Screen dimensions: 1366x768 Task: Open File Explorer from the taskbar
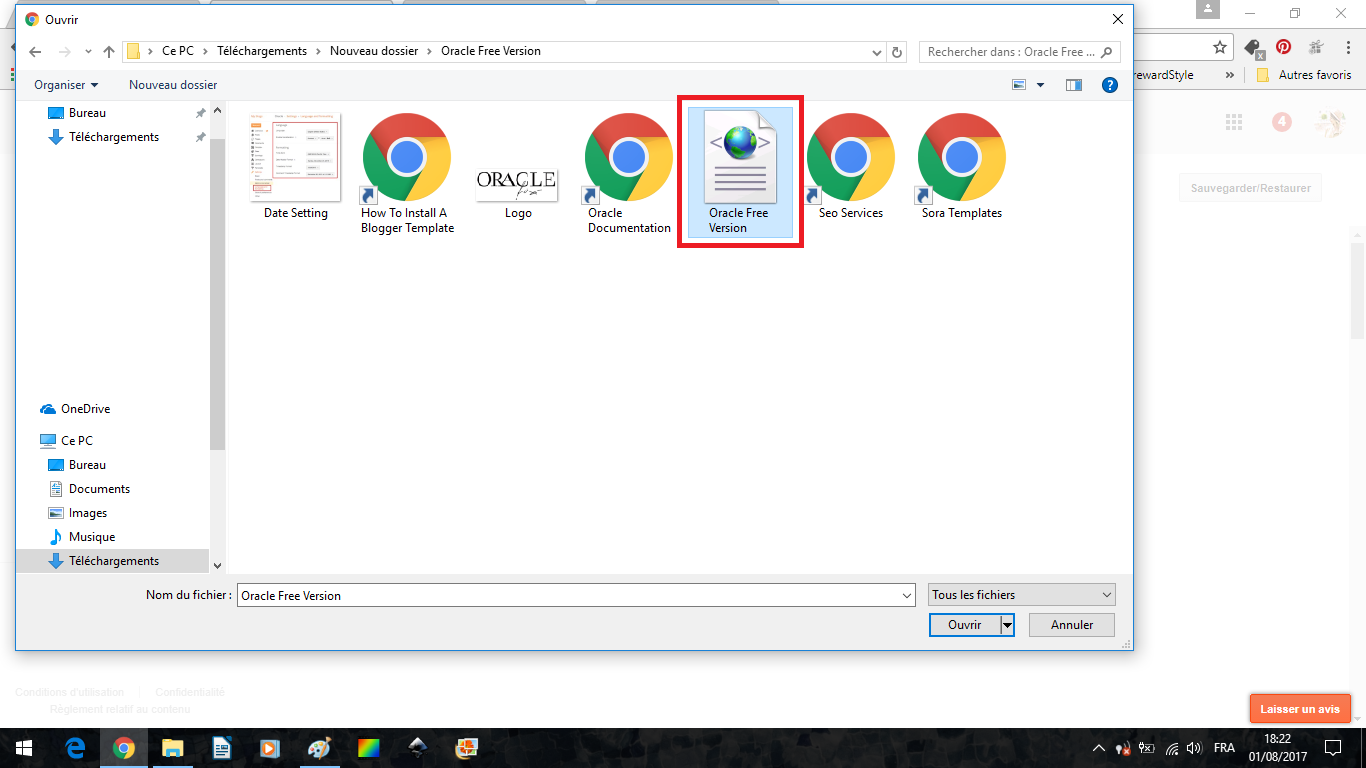point(173,748)
